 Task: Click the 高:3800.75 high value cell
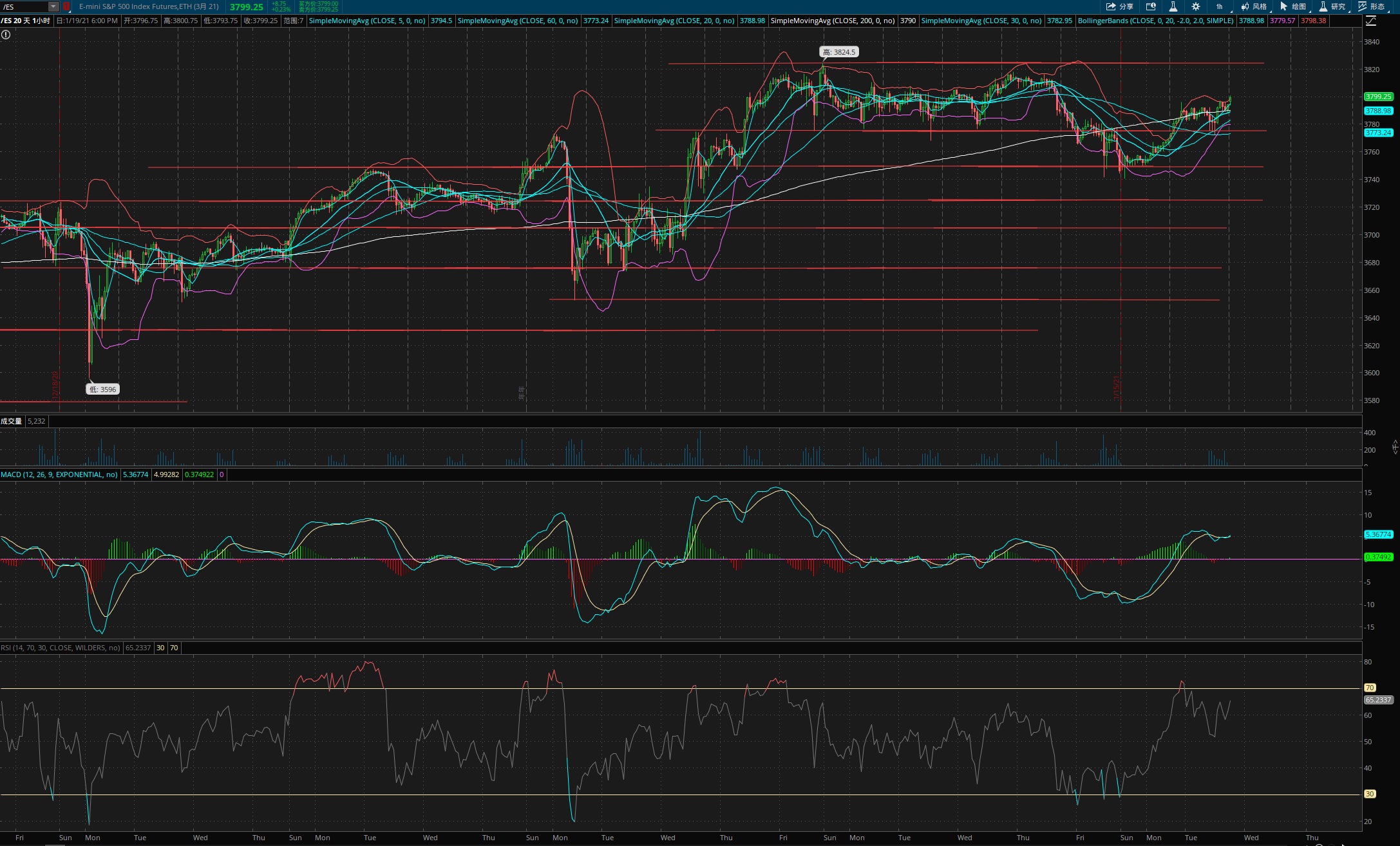point(180,21)
